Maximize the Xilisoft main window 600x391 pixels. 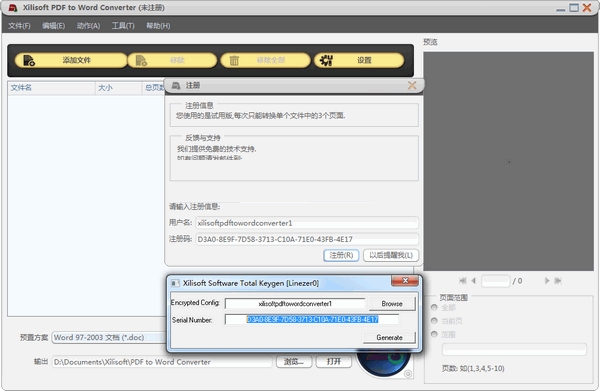coord(574,8)
